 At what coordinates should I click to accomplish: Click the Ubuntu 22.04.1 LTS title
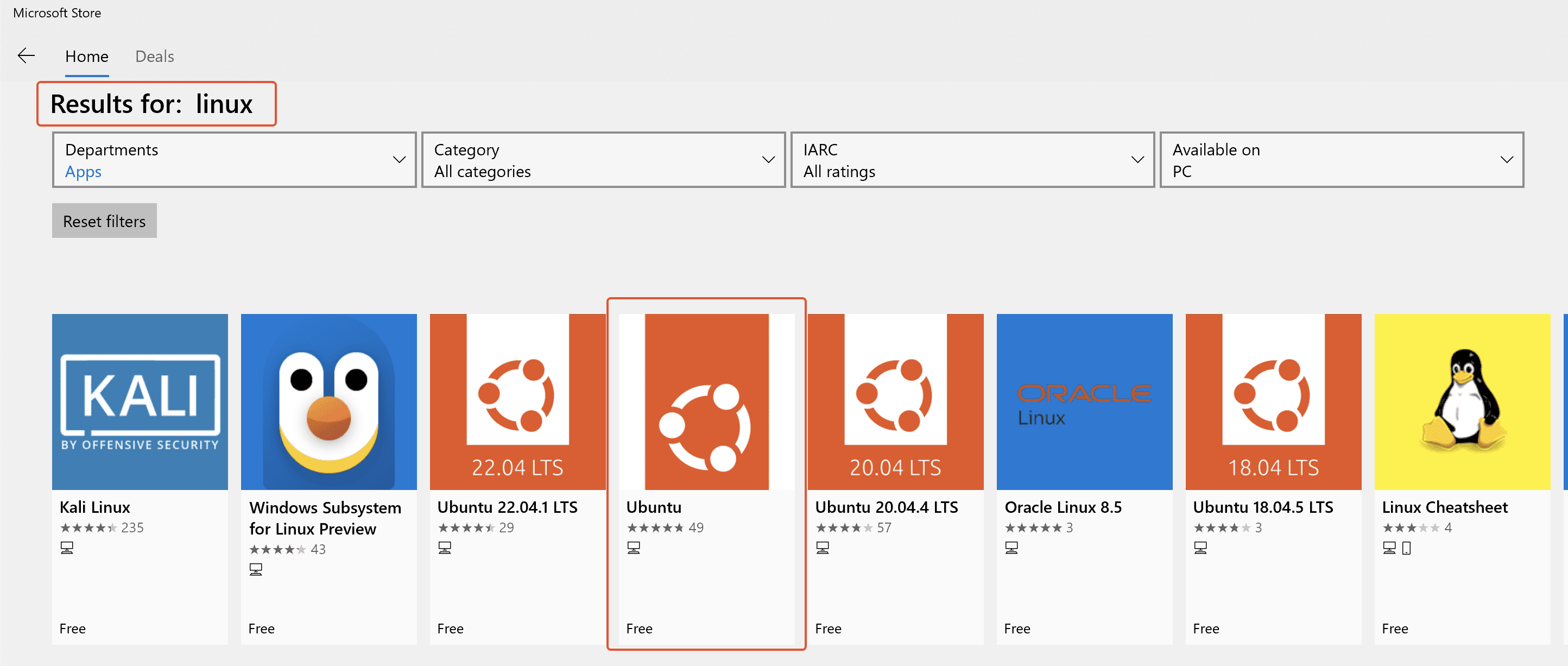(x=507, y=507)
